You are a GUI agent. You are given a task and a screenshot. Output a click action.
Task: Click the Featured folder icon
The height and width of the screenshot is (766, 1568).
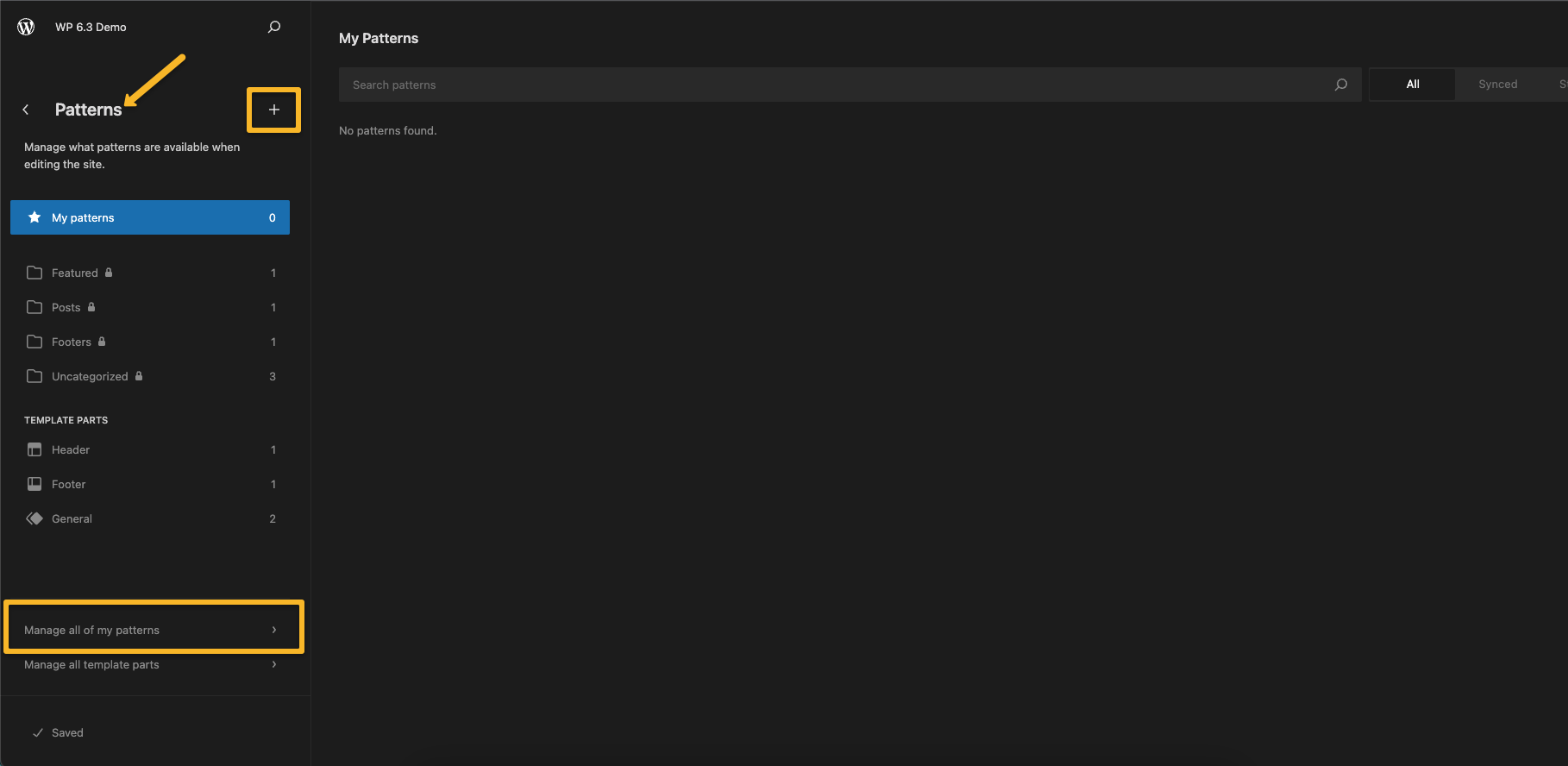(x=34, y=273)
